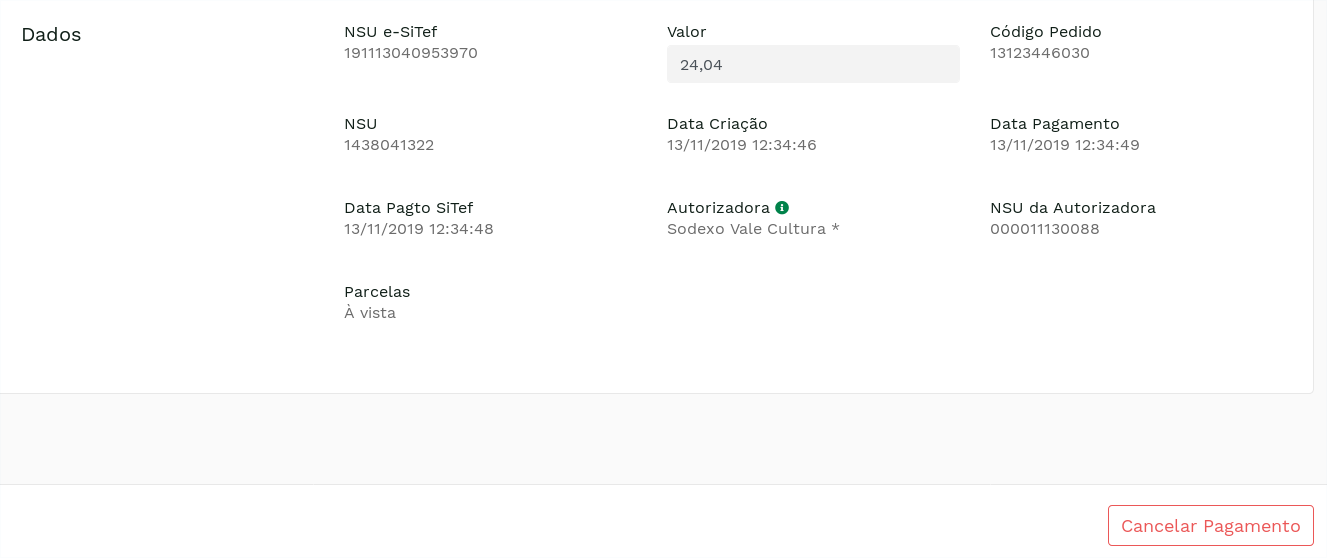1327x558 pixels.
Task: Focus the Valor input field
Action: pos(812,64)
